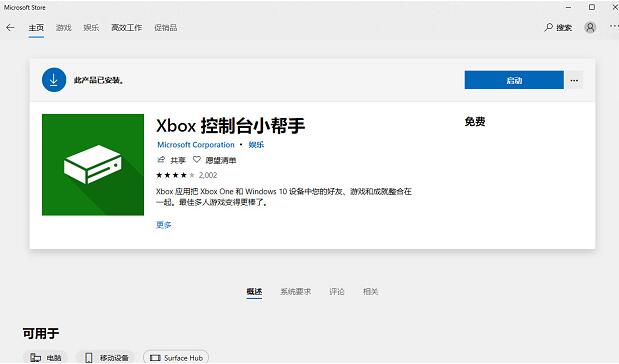
Task: Click the 电脑 device chip
Action: click(x=45, y=358)
